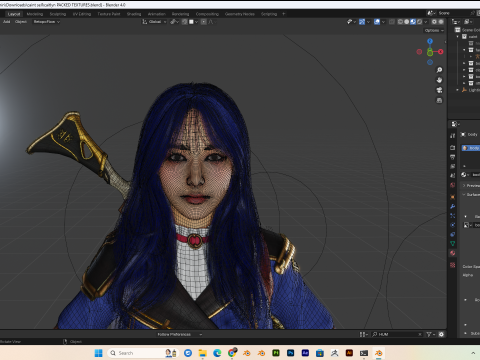Open the Scene properties tab
This screenshot has height=360, width=480.
[452, 175]
